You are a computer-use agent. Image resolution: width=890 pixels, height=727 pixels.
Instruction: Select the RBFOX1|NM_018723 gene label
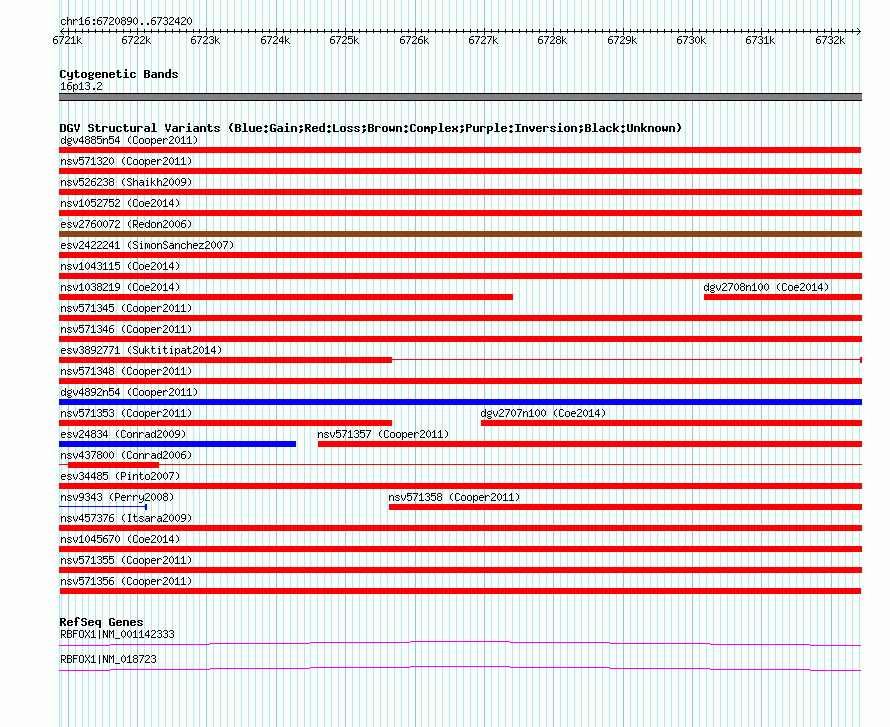(108, 659)
